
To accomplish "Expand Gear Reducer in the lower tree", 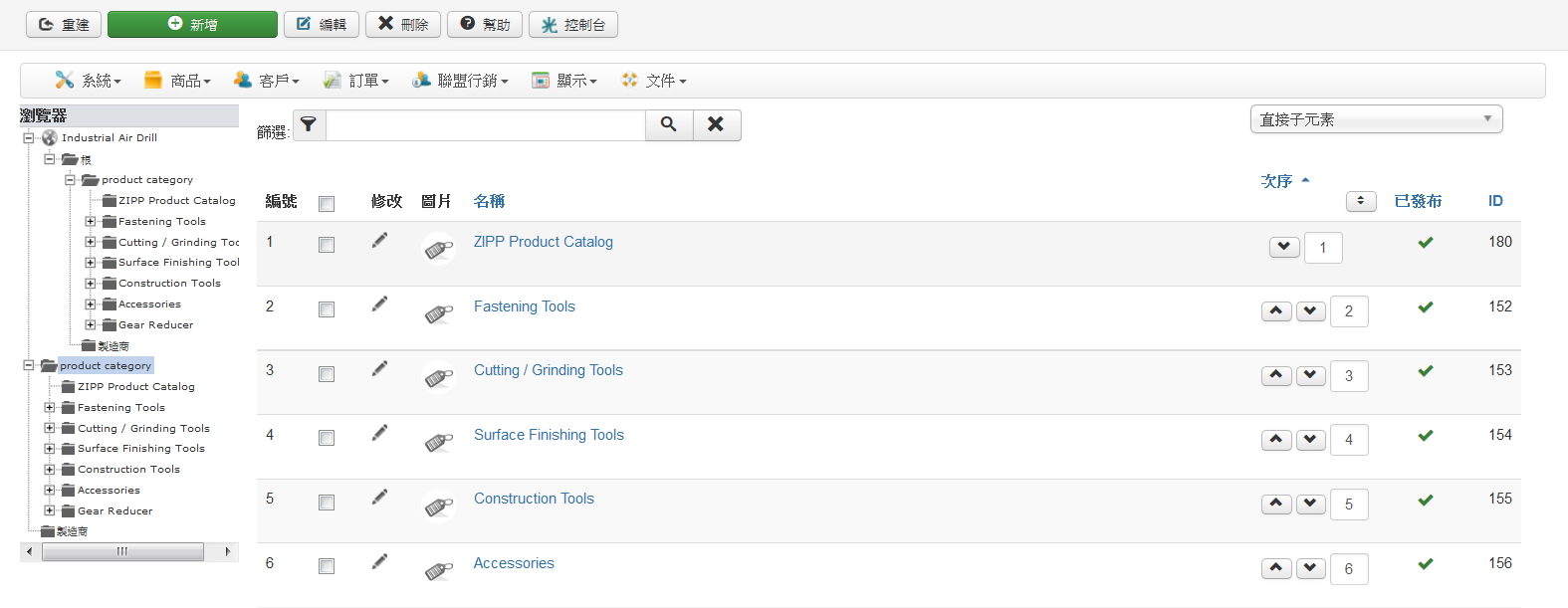I will tap(50, 510).
